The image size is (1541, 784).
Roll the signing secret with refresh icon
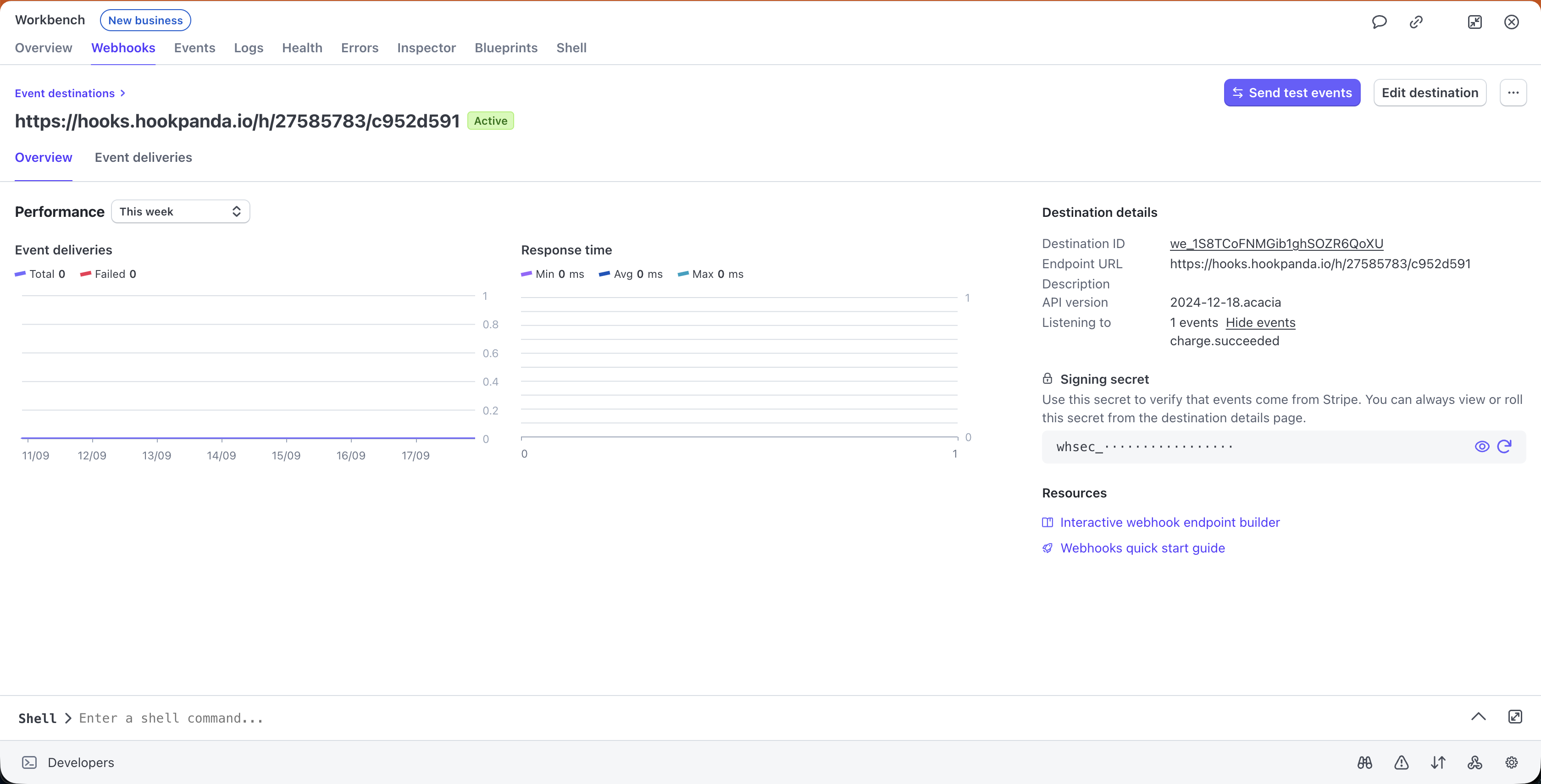pyautogui.click(x=1504, y=447)
